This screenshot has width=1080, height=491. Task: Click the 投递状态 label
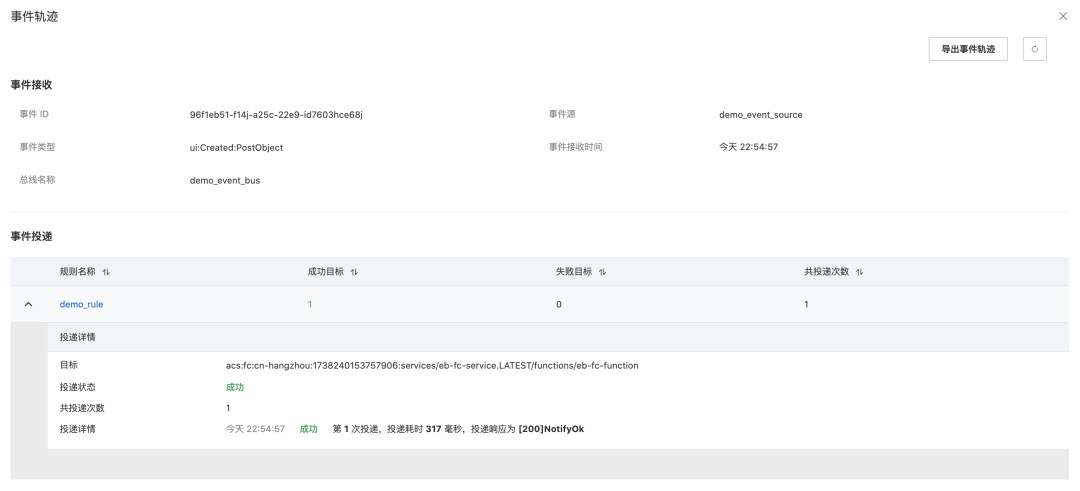(x=78, y=387)
